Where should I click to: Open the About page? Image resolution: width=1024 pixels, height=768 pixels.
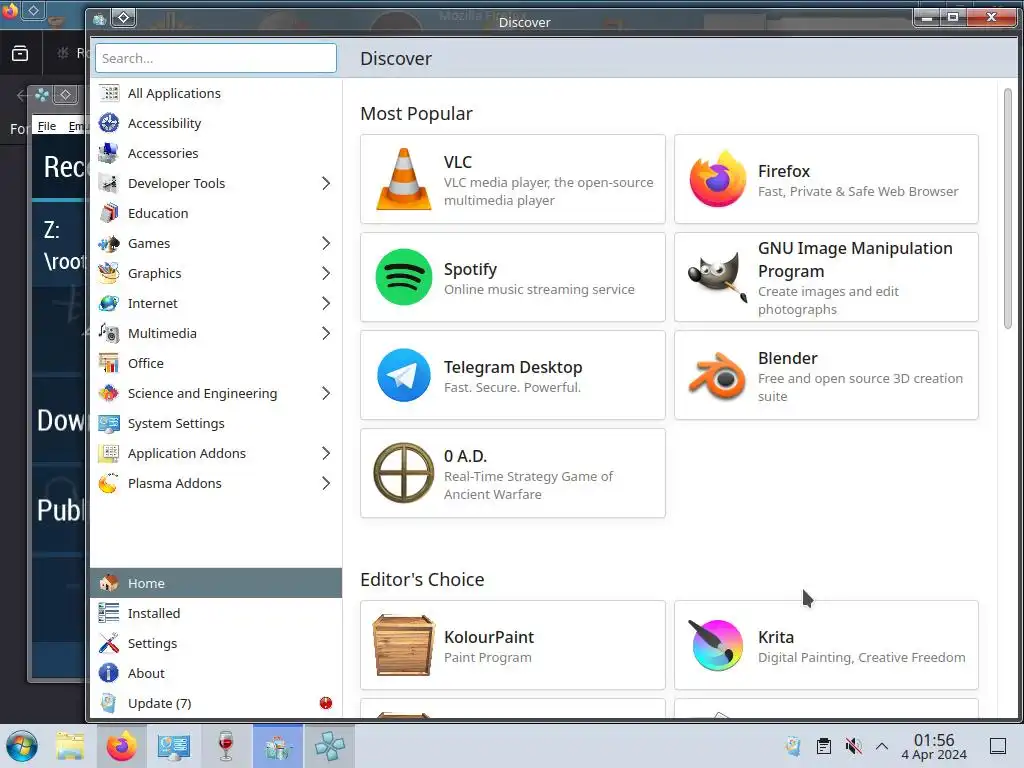coord(216,673)
